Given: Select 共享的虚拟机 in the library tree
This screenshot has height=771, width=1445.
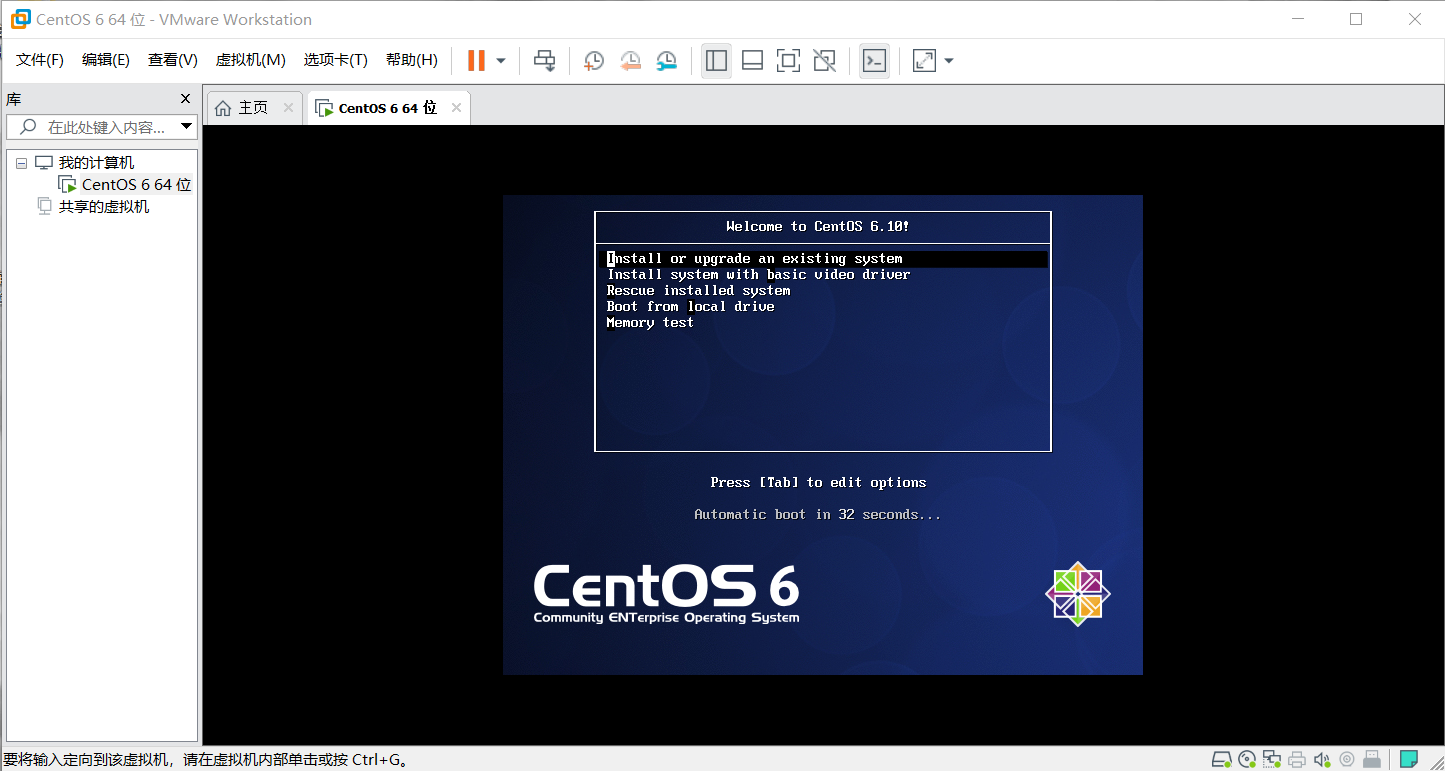Looking at the screenshot, I should coord(104,207).
